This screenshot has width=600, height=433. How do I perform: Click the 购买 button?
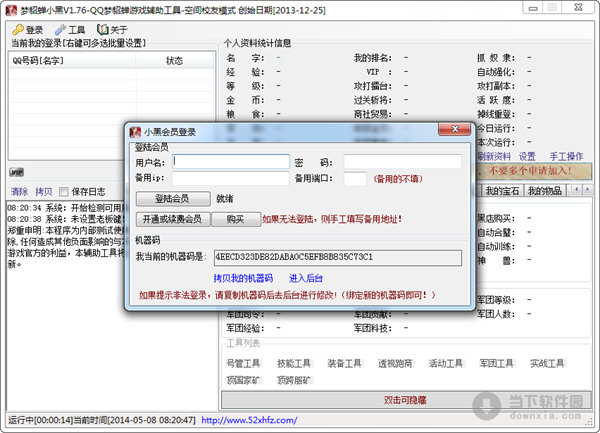[236, 219]
